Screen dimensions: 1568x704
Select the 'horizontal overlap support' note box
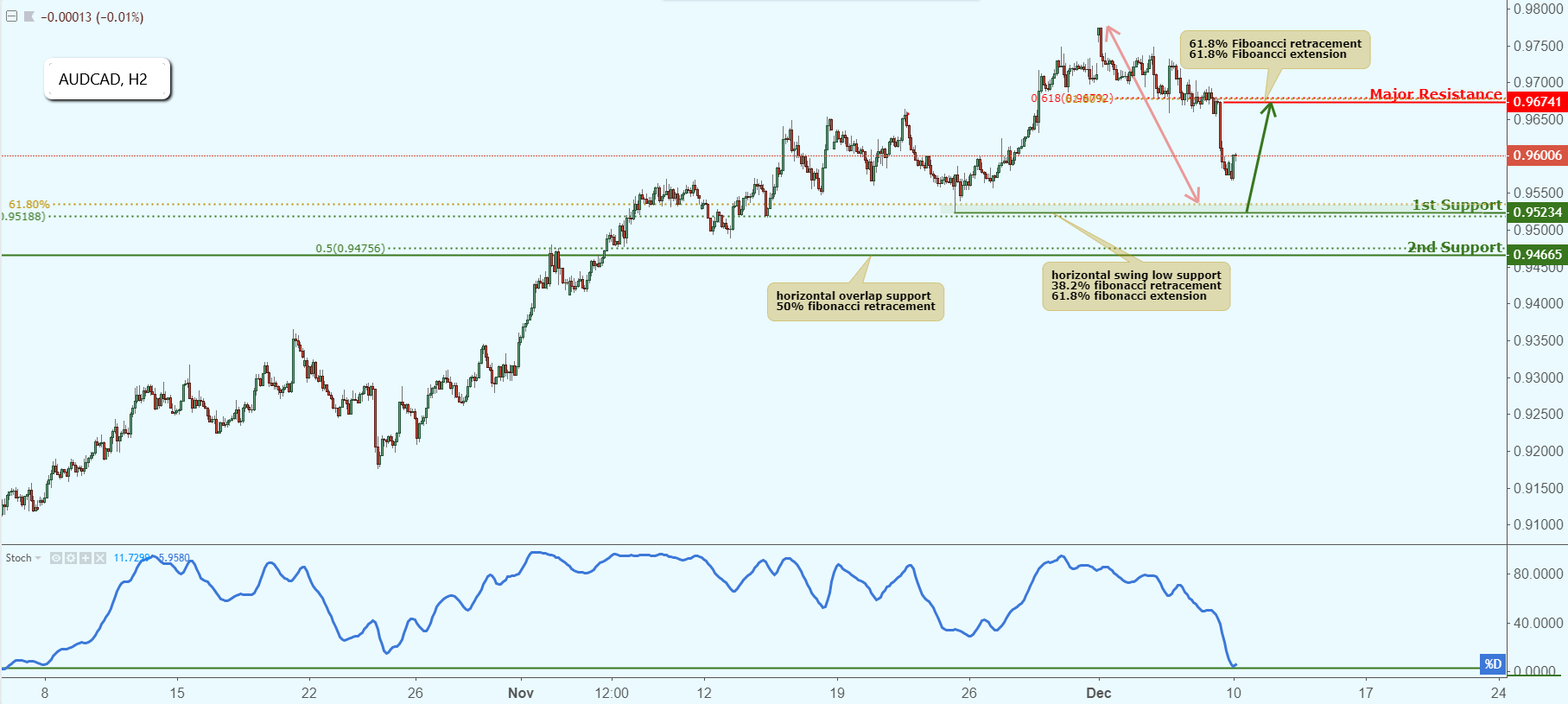855,301
